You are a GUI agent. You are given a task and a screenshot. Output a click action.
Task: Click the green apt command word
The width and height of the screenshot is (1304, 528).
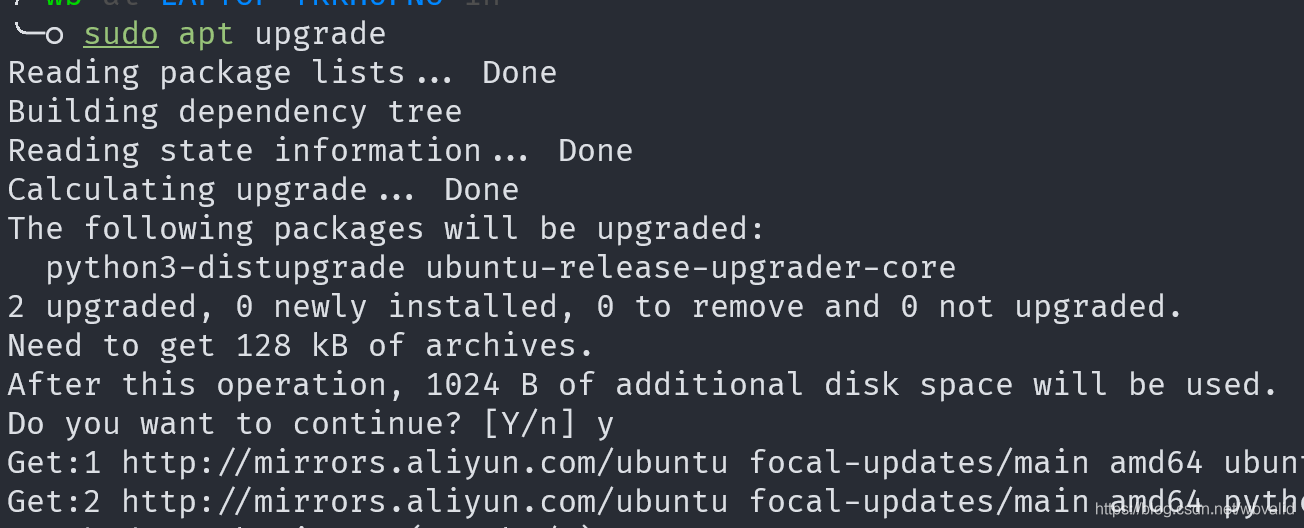coord(206,34)
